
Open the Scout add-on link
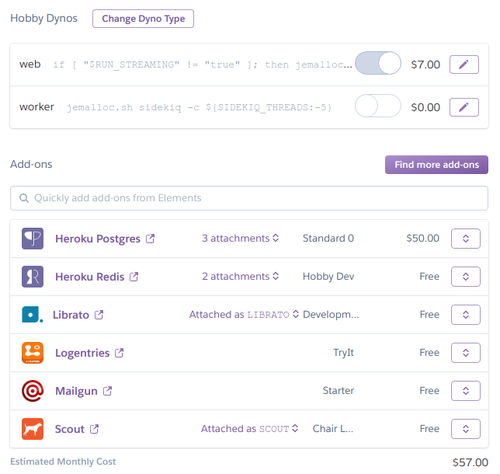(69, 429)
